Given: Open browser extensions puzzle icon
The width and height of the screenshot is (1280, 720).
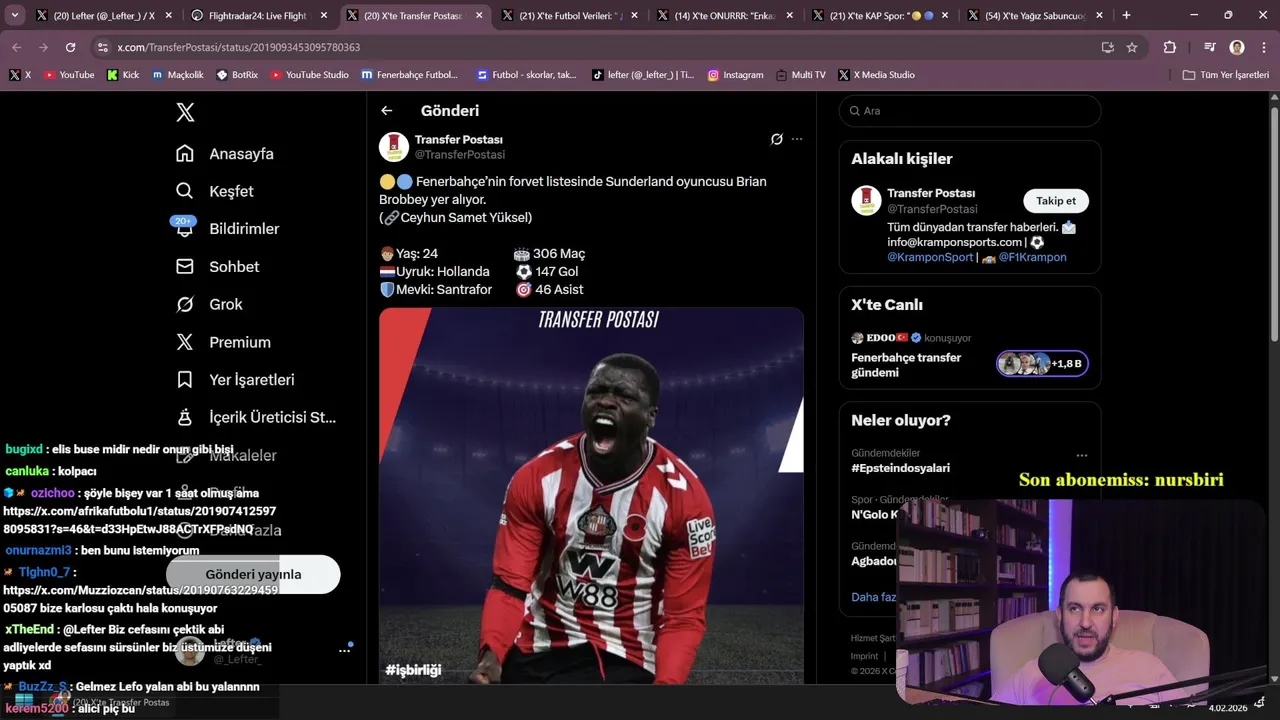Looking at the screenshot, I should 1170,47.
